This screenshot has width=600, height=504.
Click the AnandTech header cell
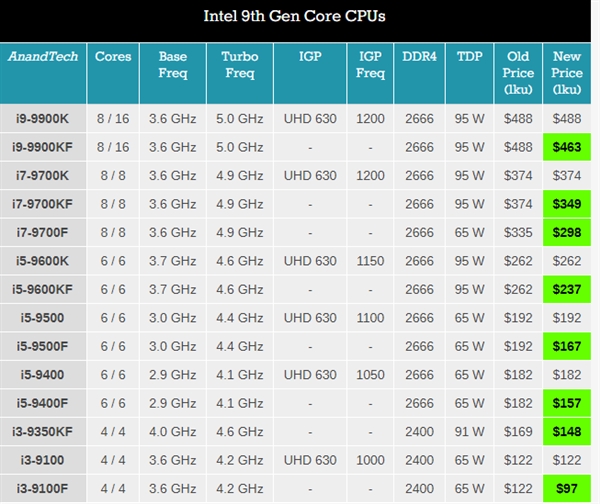tap(43, 57)
